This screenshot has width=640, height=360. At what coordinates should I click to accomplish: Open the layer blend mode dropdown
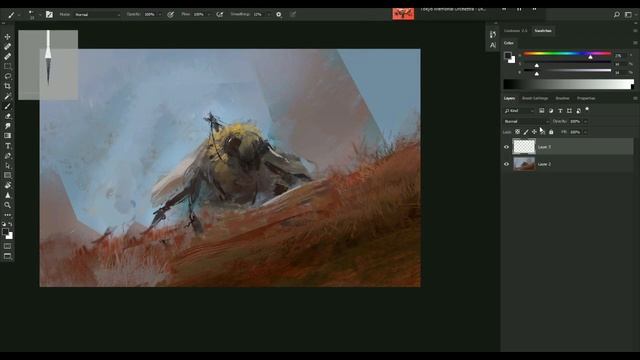pyautogui.click(x=527, y=121)
